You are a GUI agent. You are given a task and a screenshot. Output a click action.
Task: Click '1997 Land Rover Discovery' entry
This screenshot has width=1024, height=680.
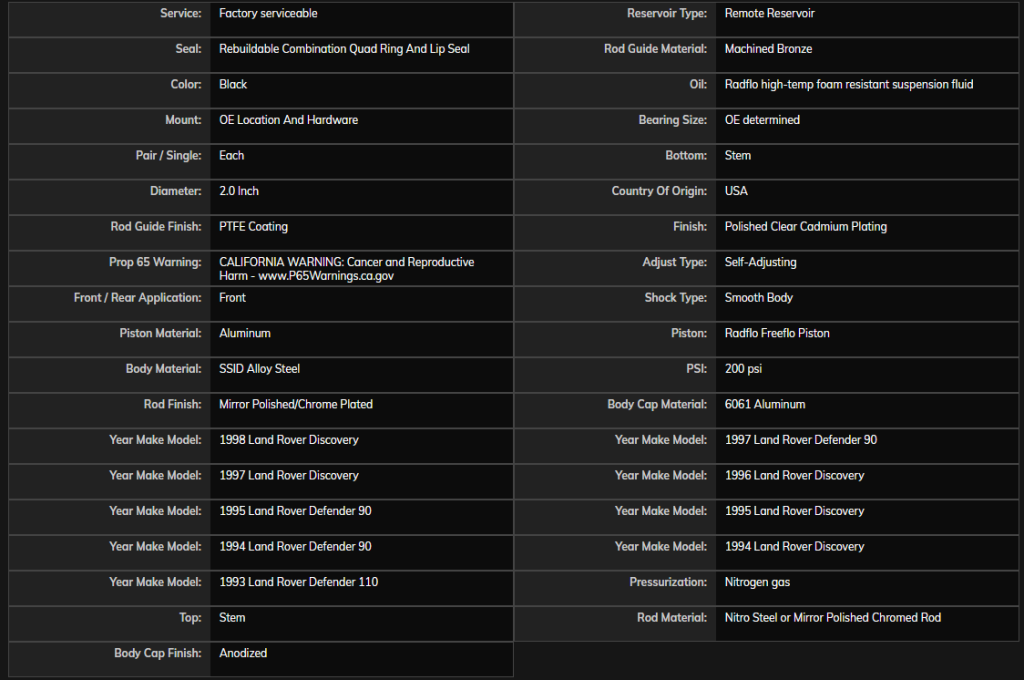coord(289,475)
